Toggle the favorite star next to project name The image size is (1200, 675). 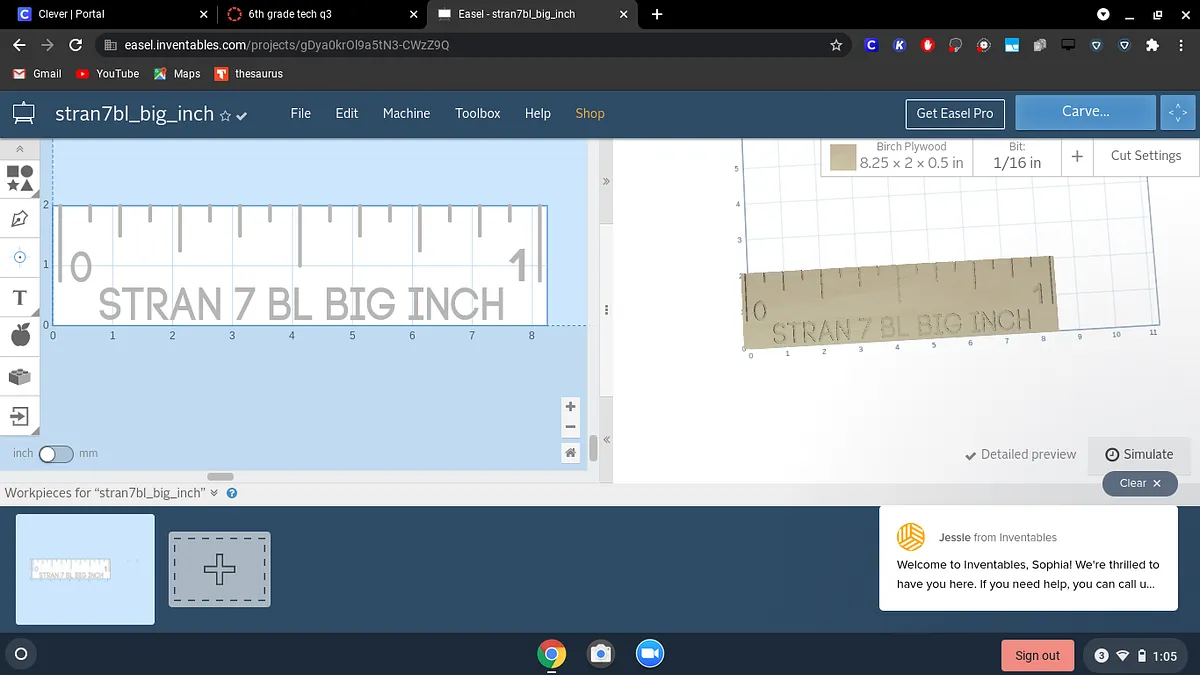point(225,116)
